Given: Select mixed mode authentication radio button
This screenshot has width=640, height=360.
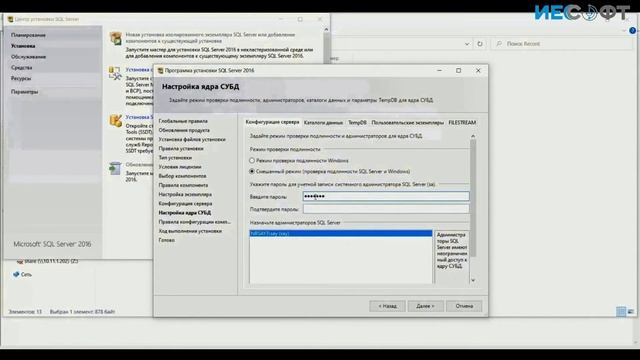Looking at the screenshot, I should (252, 171).
